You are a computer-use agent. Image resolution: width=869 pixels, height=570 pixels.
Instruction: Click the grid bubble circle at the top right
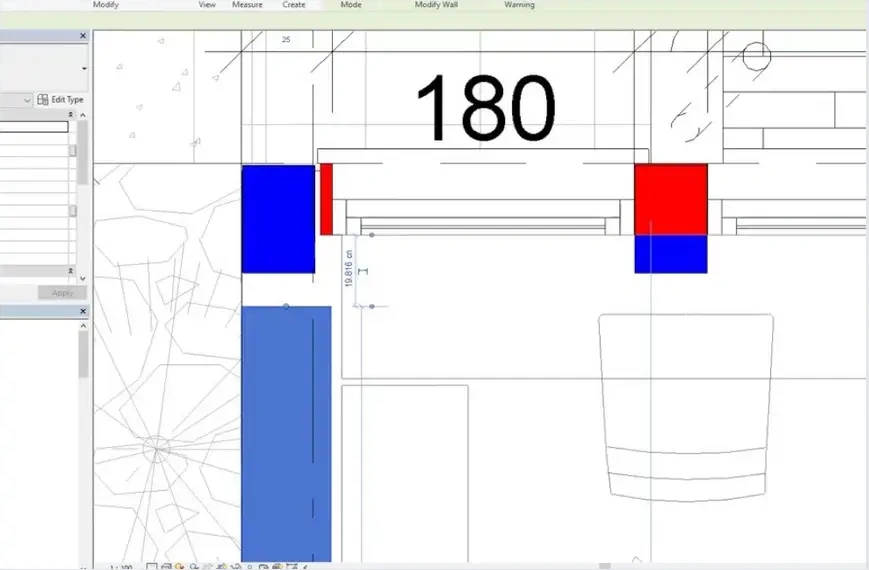point(756,57)
